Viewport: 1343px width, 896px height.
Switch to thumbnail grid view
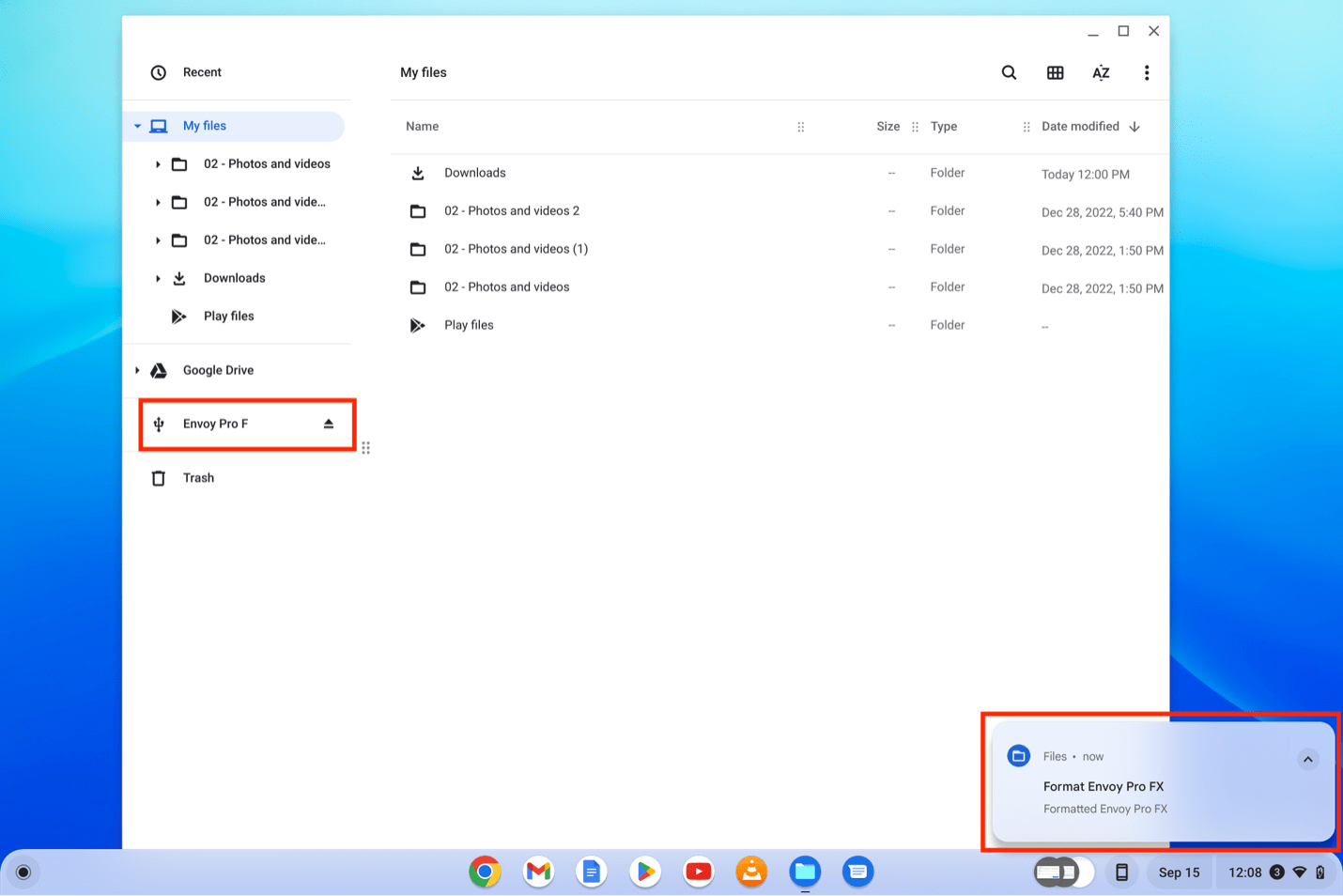(x=1055, y=72)
